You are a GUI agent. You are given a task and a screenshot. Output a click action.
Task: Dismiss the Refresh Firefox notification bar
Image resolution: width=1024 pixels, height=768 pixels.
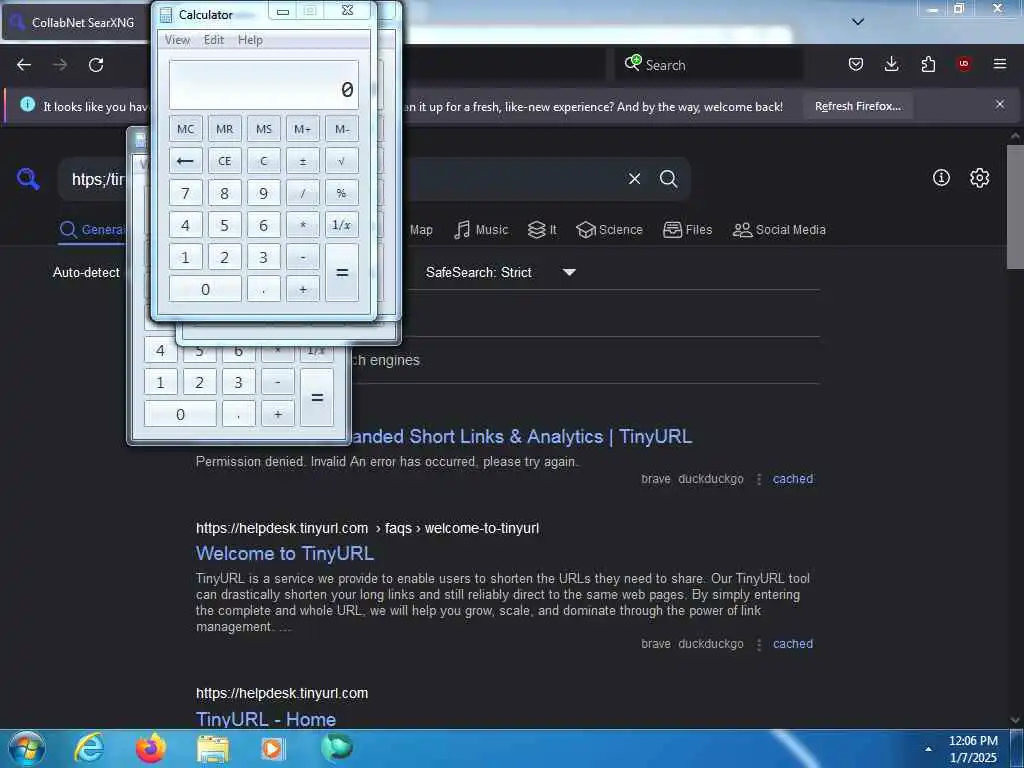pos(1000,104)
